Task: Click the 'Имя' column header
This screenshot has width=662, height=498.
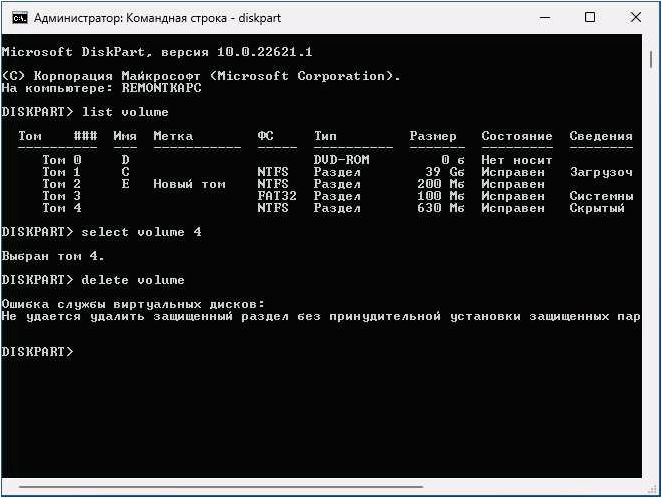Action: point(125,136)
